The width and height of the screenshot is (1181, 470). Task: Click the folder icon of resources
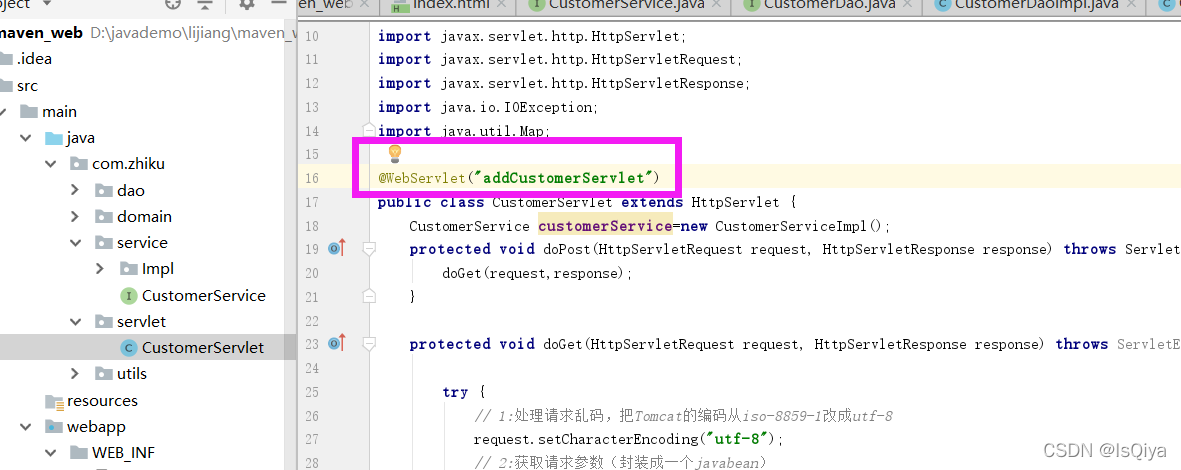click(54, 401)
